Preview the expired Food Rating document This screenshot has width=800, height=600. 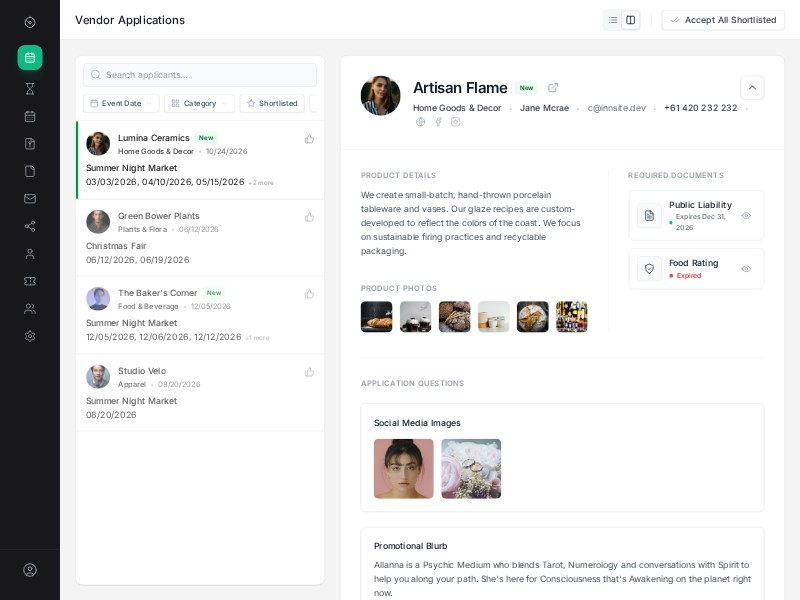[x=745, y=269]
